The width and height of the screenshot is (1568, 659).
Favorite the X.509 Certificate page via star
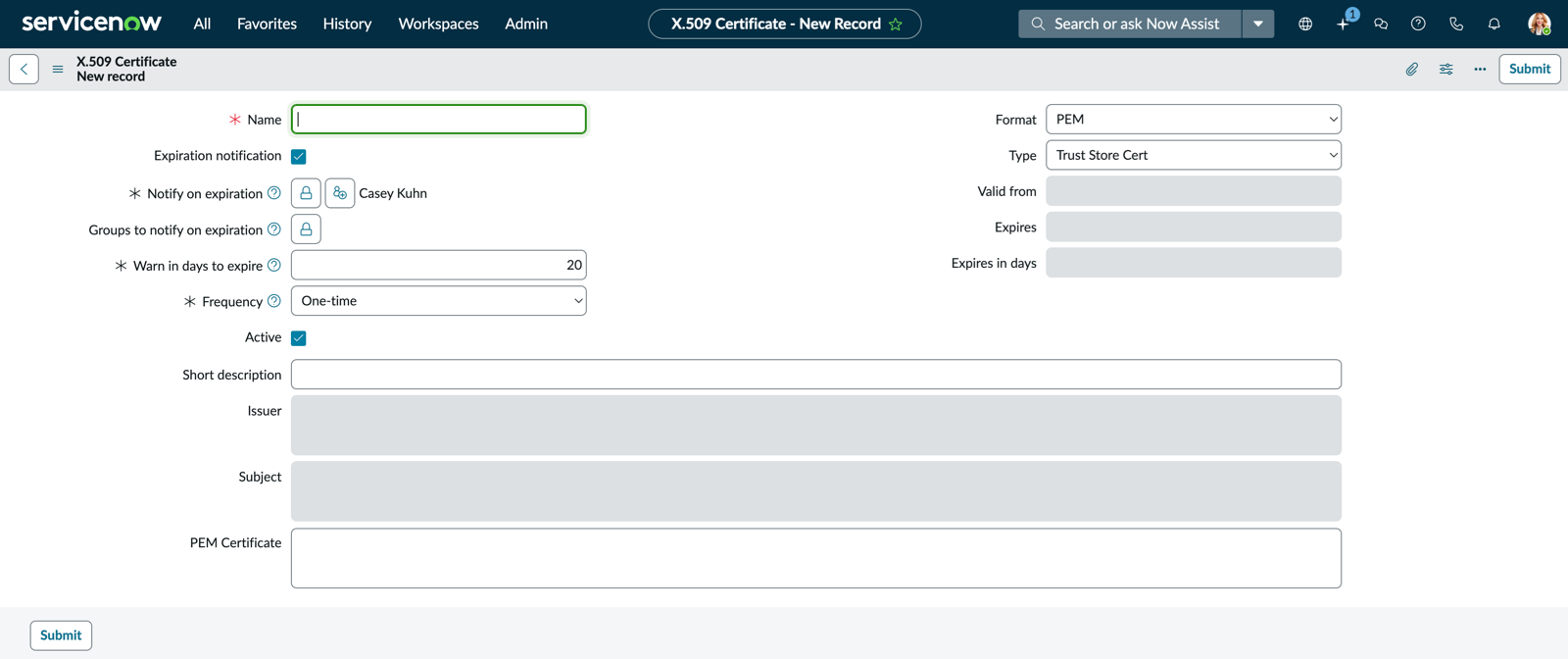point(896,24)
